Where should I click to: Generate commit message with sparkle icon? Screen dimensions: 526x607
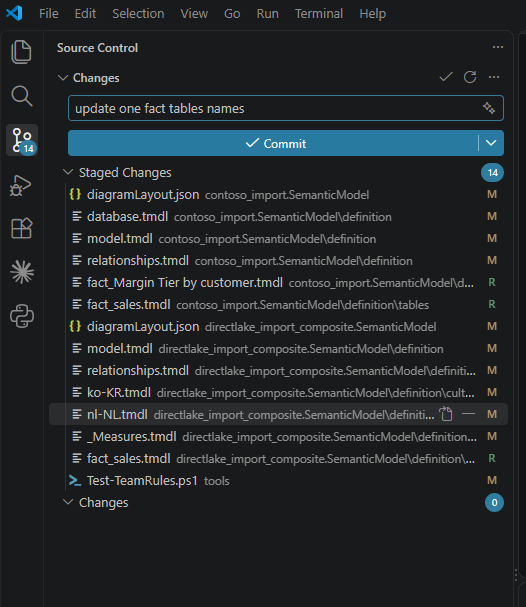pos(489,108)
